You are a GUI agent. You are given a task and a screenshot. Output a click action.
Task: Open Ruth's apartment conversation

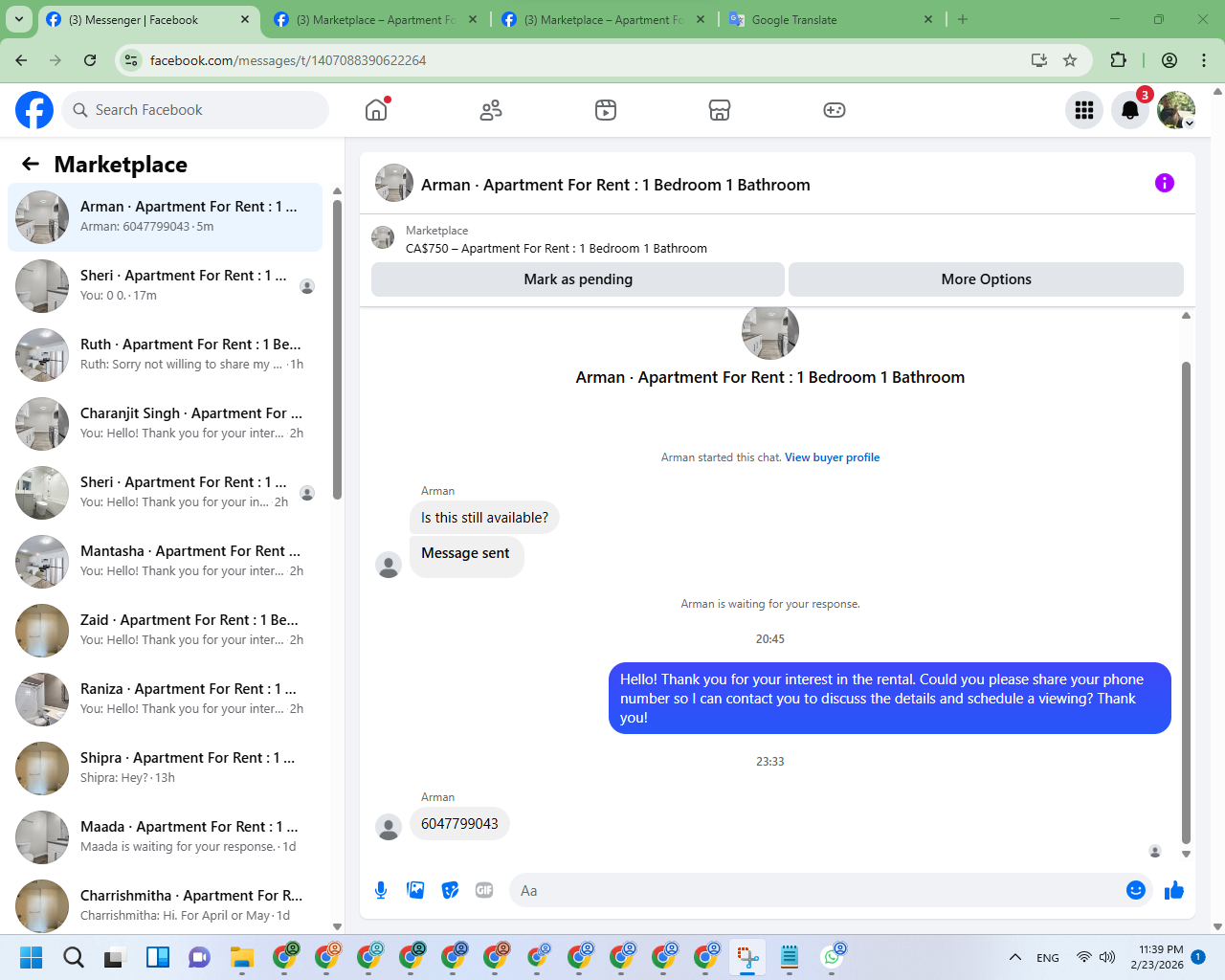pos(165,355)
